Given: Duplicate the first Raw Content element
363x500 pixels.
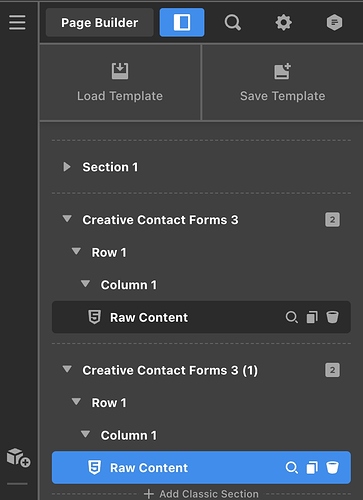Looking at the screenshot, I should (312, 317).
